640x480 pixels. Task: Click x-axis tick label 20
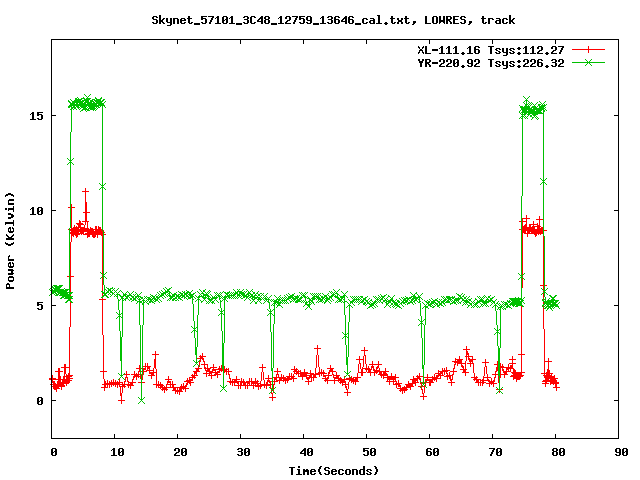tap(180, 452)
